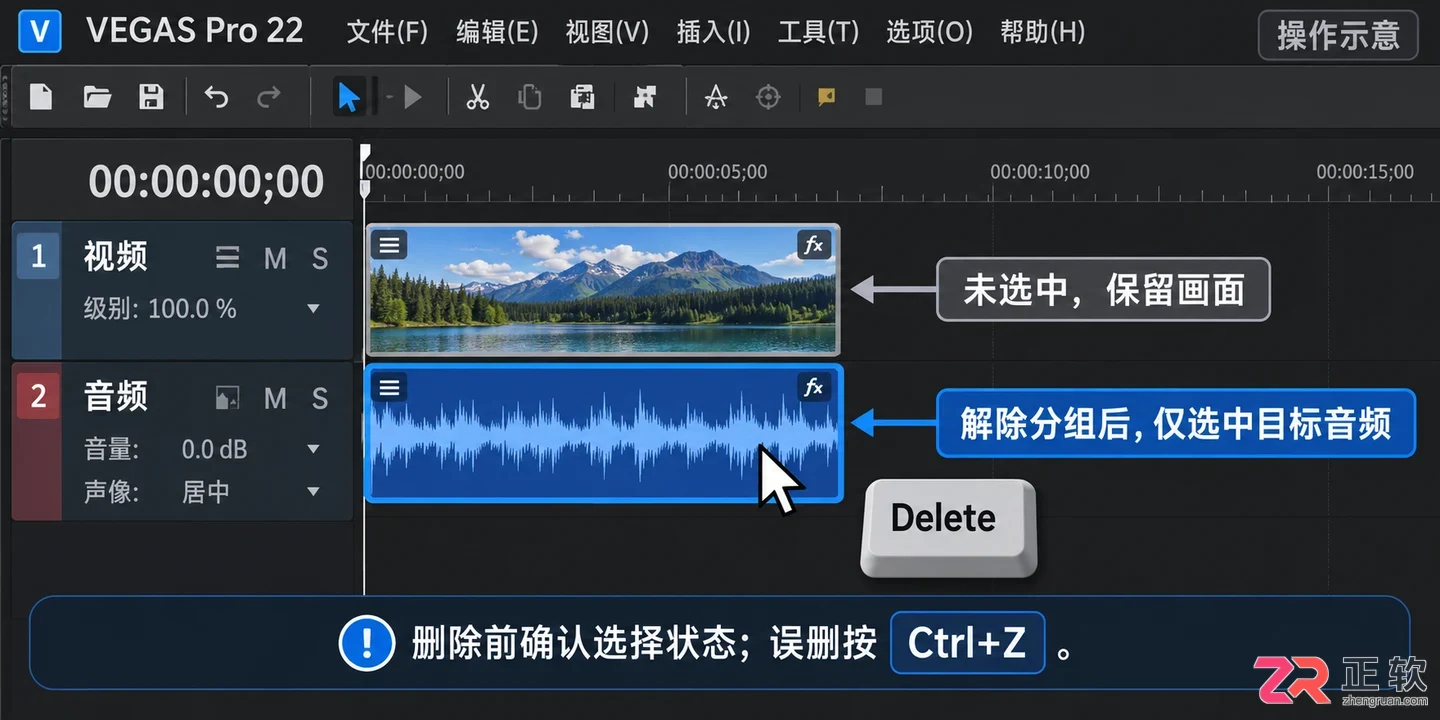Screen dimensions: 1440x720
Task: Click the yellow marker toolbar icon
Action: pyautogui.click(x=827, y=97)
